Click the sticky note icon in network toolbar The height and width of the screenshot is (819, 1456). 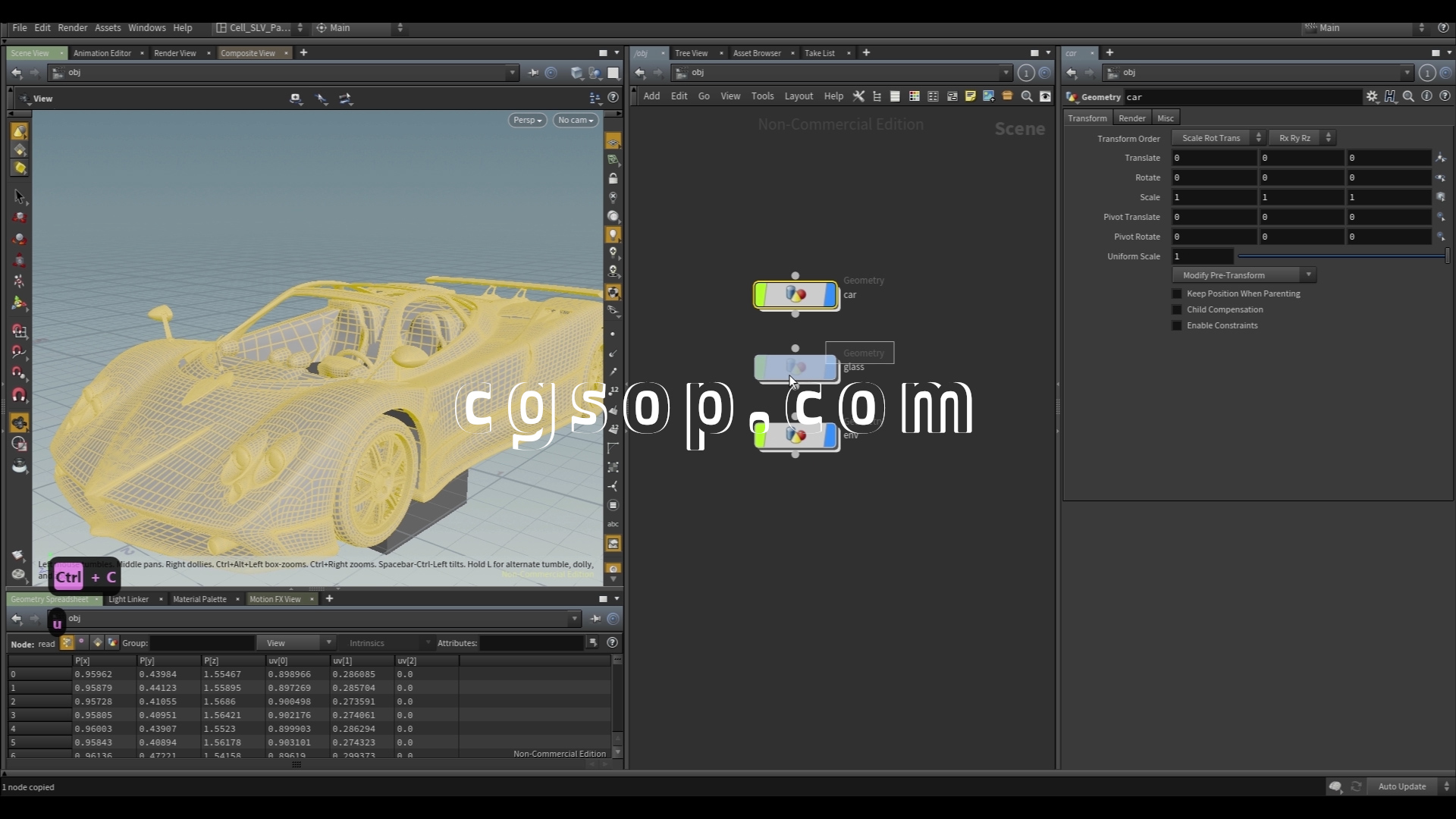tap(970, 96)
